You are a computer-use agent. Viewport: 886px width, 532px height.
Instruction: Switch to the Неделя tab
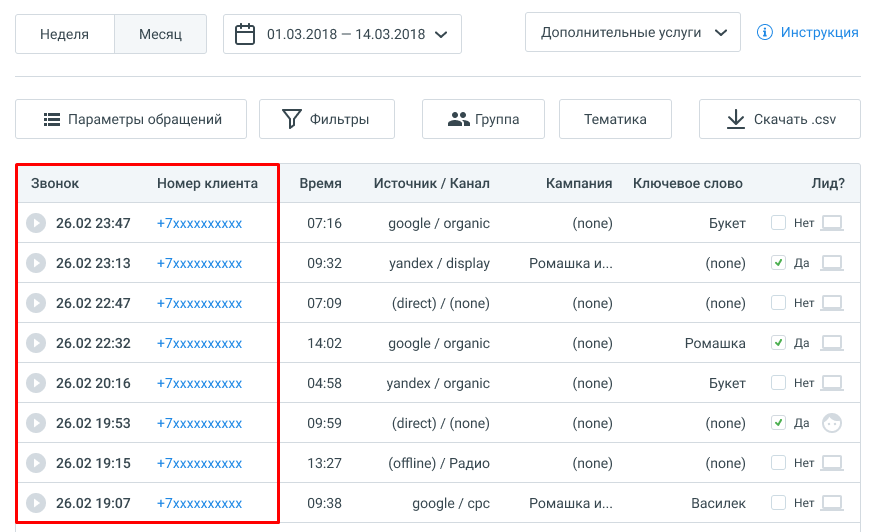pyautogui.click(x=65, y=34)
